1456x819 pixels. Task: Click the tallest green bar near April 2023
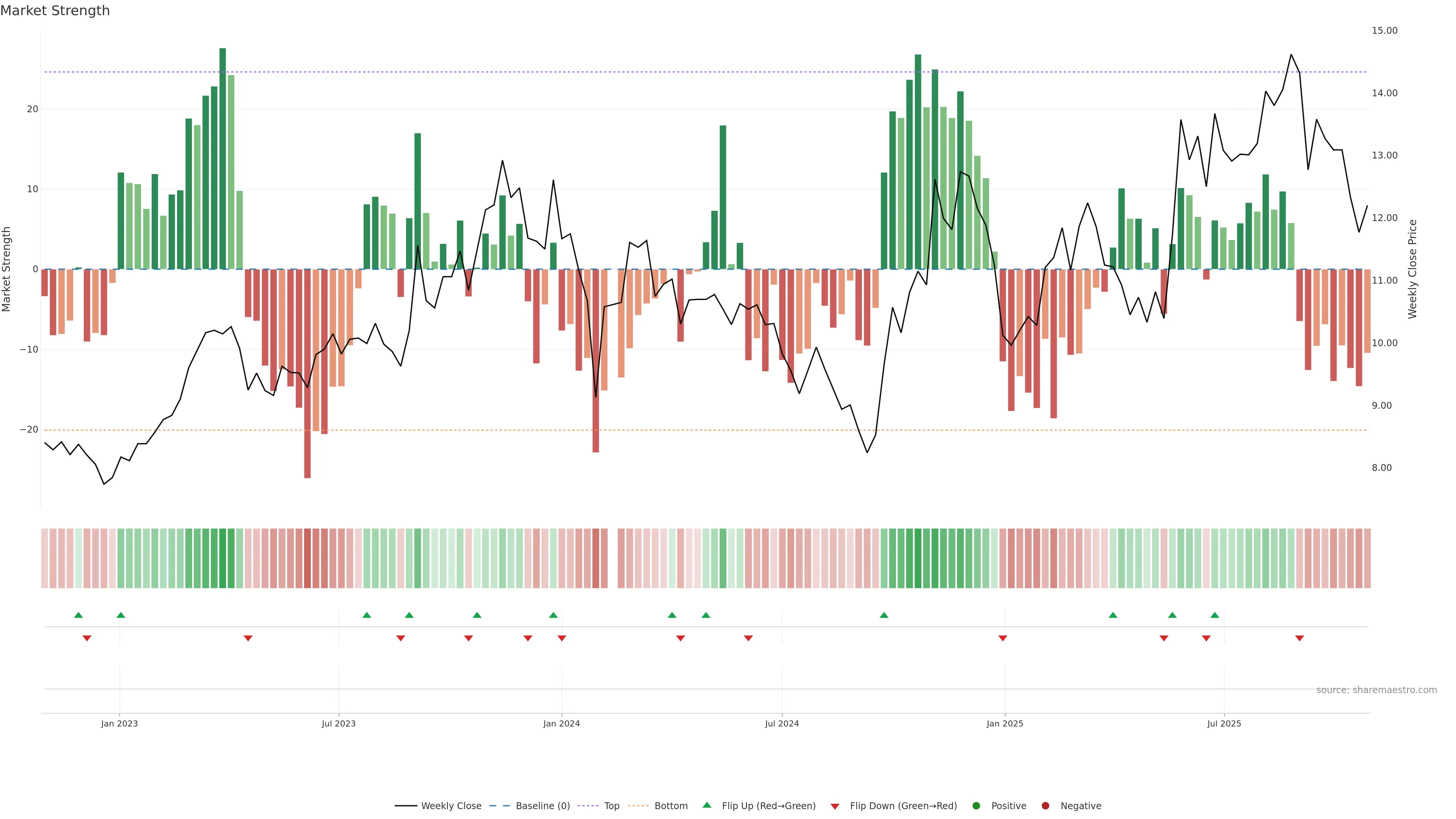click(223, 158)
